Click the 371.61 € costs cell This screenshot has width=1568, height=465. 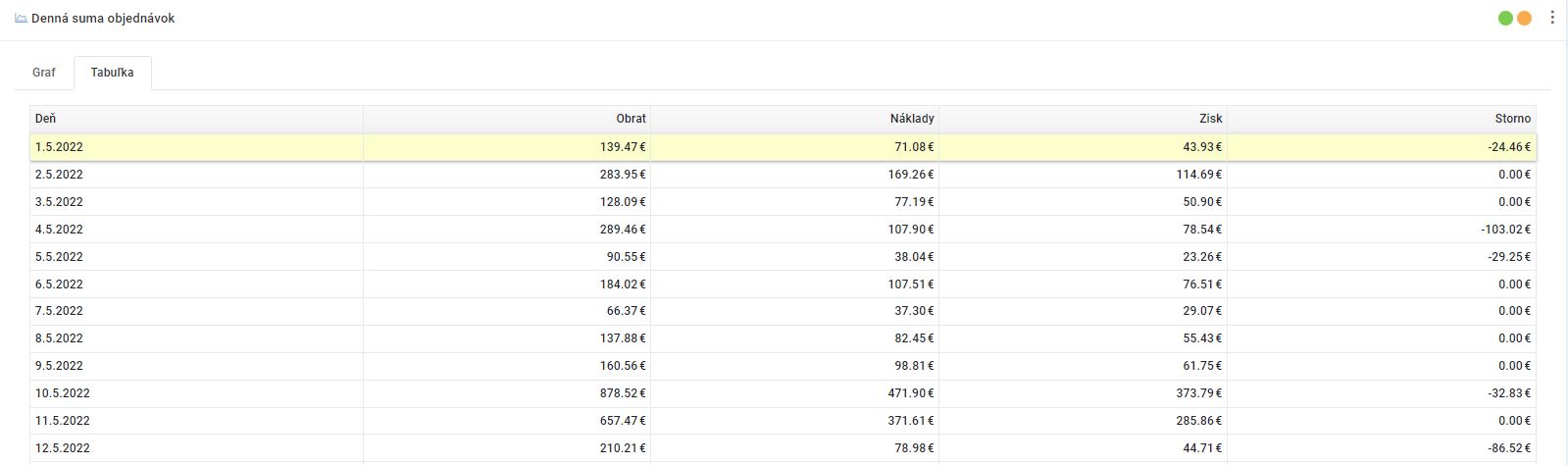coord(904,421)
